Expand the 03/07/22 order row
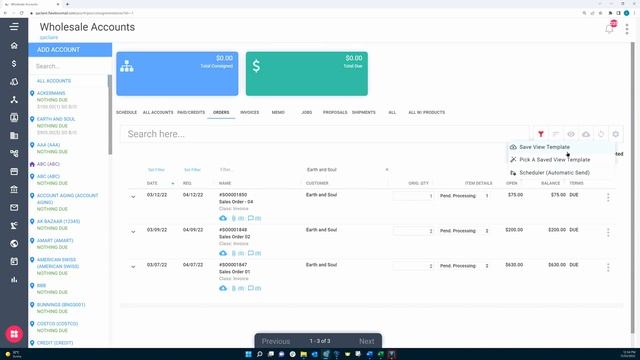 point(133,267)
